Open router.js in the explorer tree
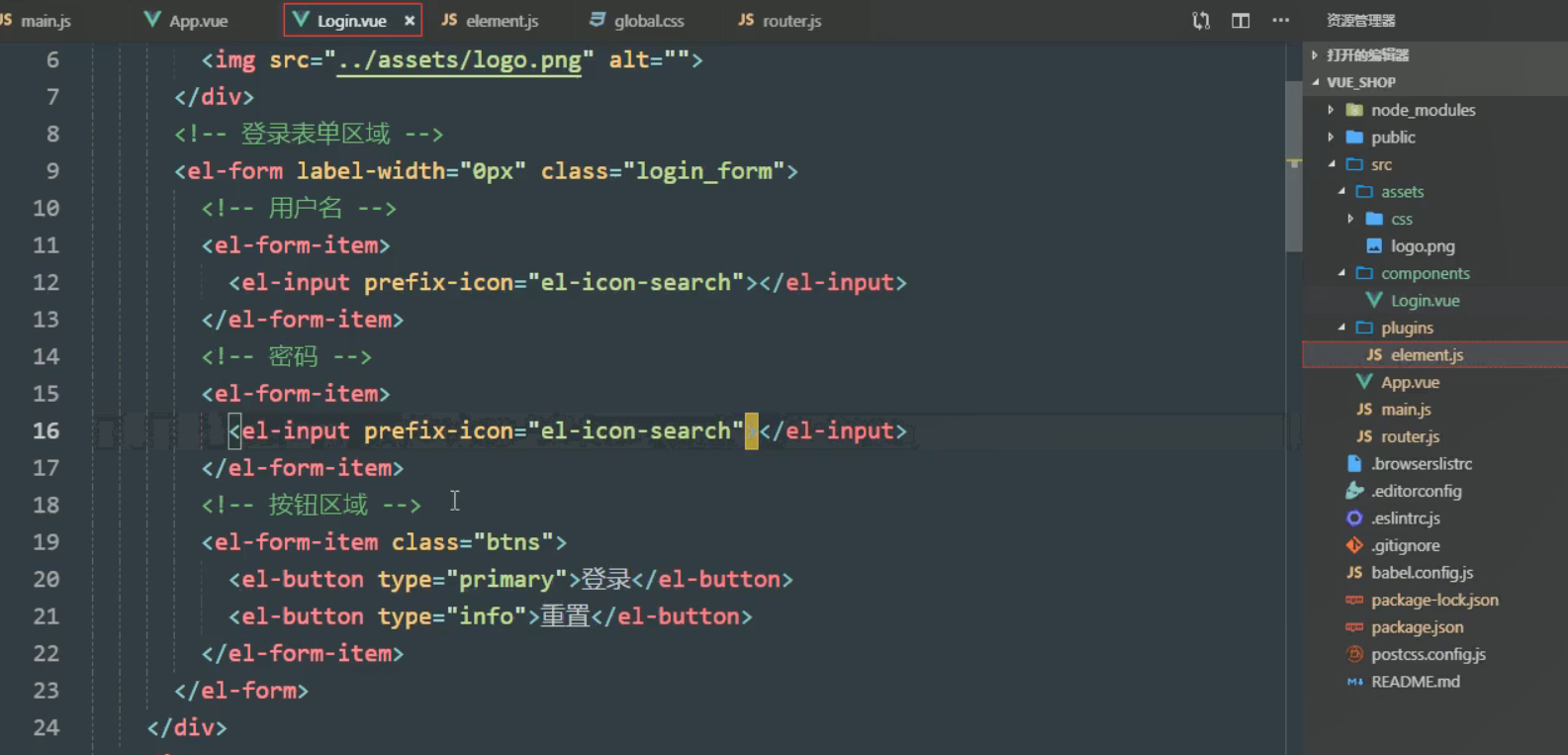The height and width of the screenshot is (755, 1568). coord(1410,436)
